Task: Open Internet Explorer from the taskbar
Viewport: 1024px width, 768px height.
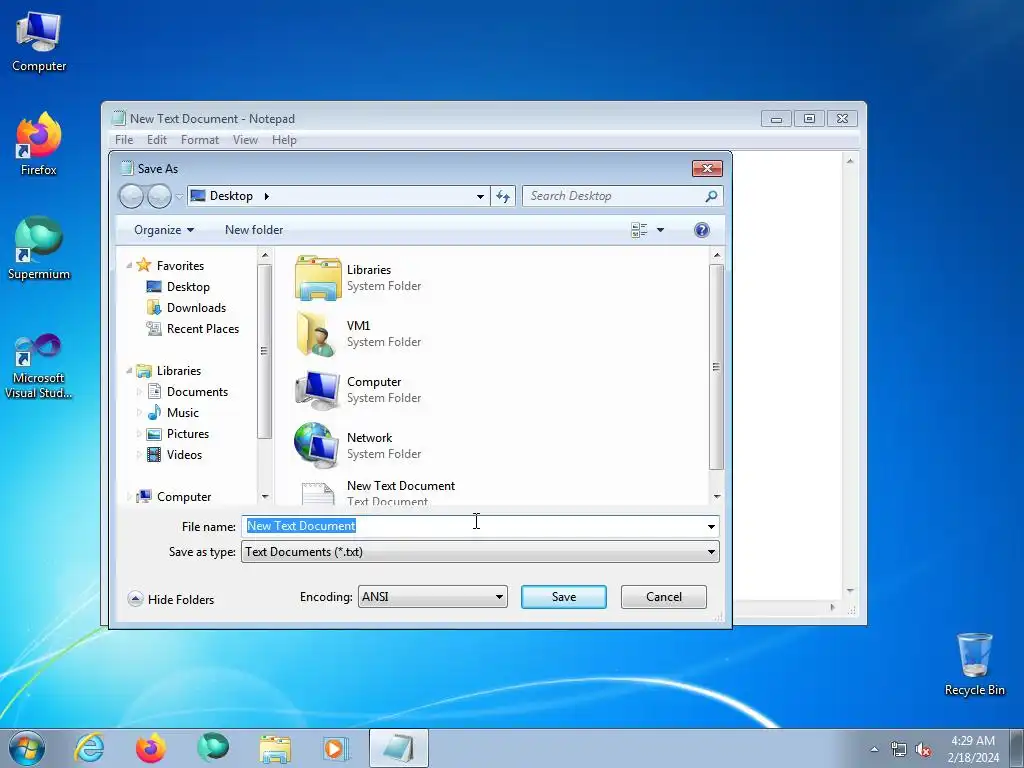Action: point(89,748)
